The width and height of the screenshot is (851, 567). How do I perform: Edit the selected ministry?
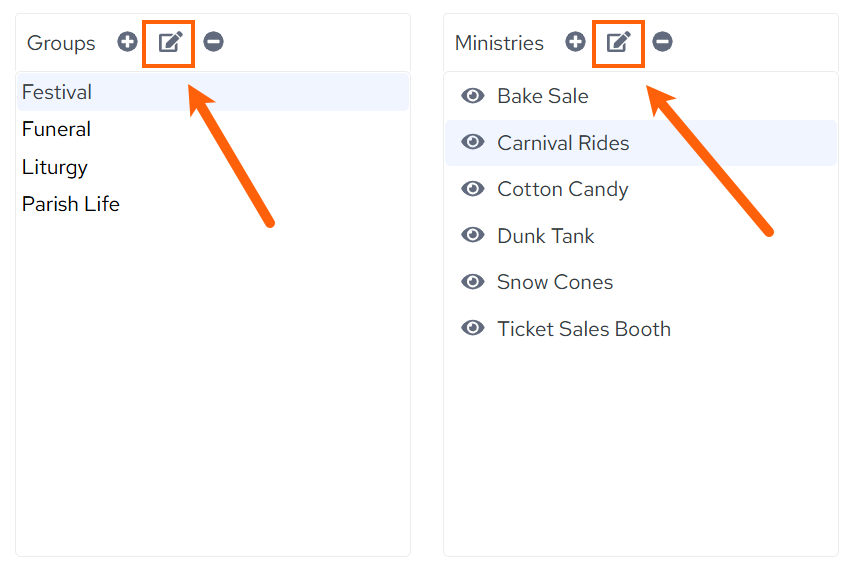[x=618, y=42]
